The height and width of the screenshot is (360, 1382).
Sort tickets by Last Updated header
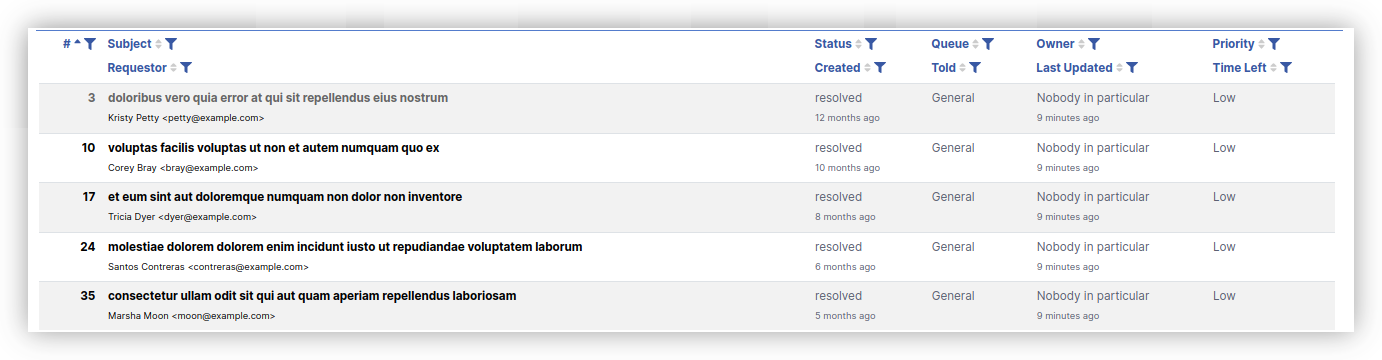pos(1075,68)
